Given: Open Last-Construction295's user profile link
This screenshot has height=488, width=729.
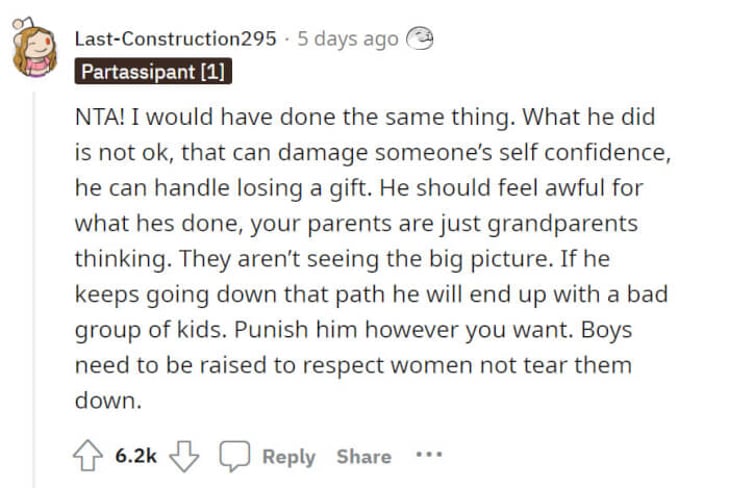Looking at the screenshot, I should pos(176,39).
